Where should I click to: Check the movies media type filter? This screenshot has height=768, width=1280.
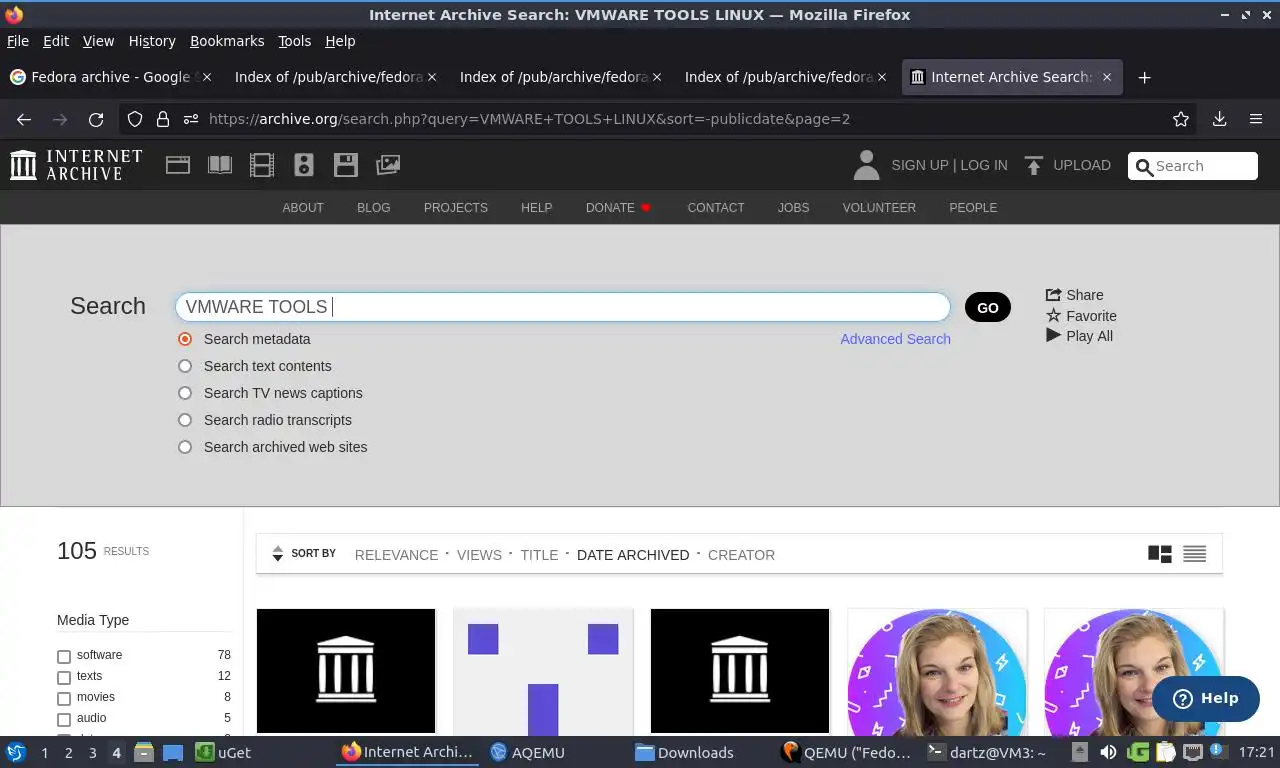coord(64,698)
